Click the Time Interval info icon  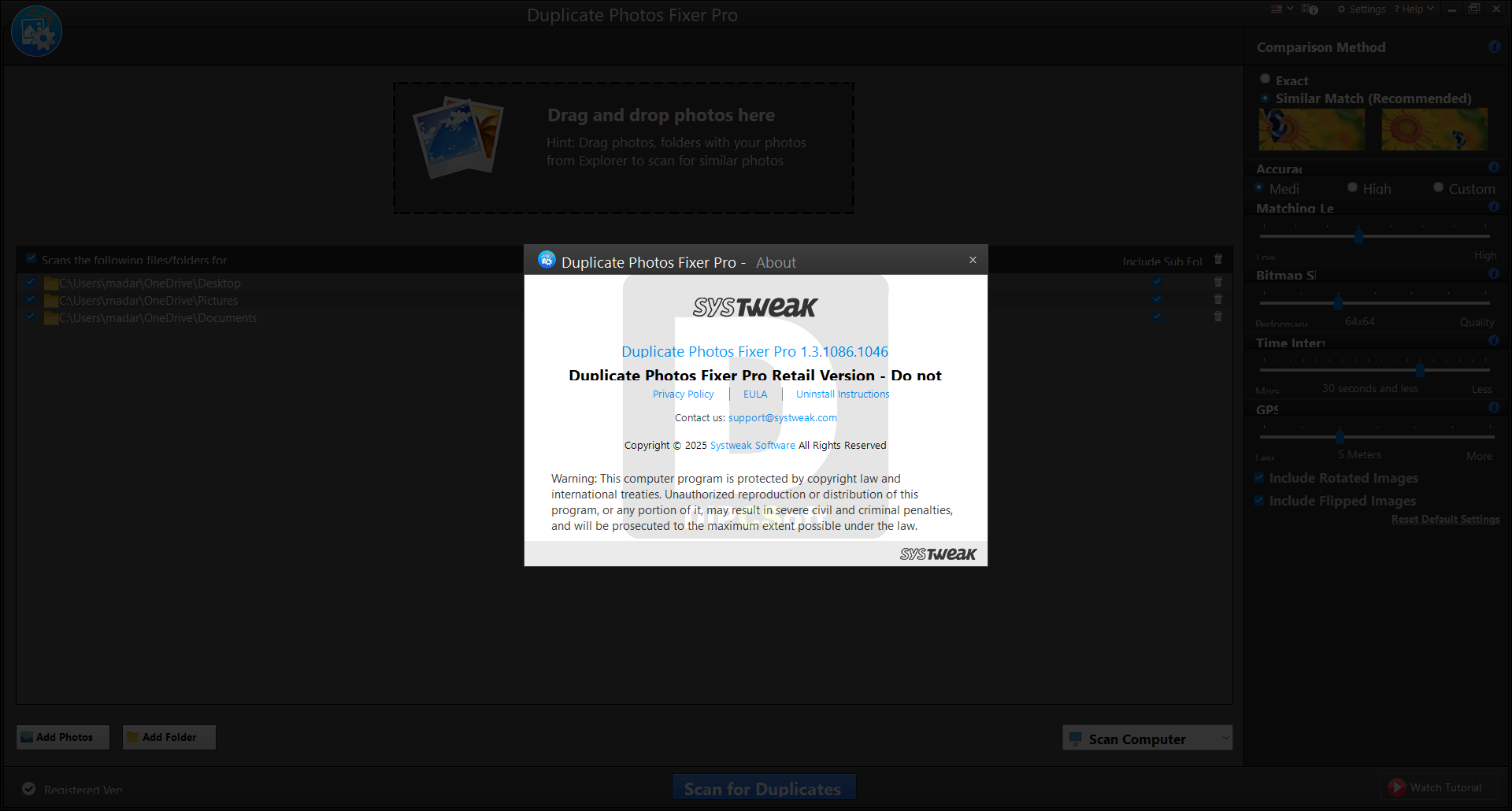[1494, 340]
